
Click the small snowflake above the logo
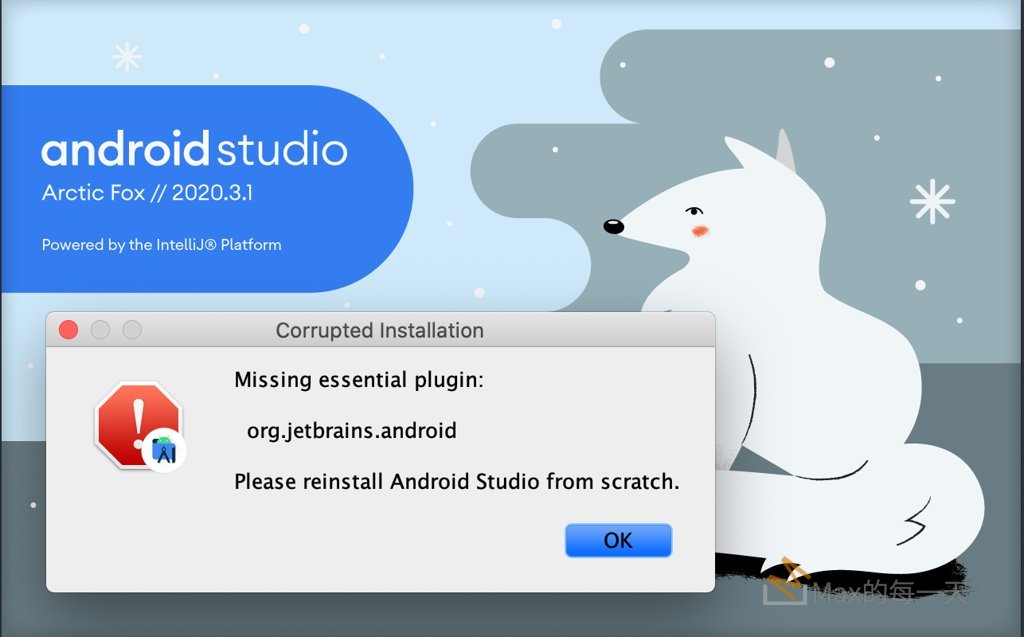127,56
